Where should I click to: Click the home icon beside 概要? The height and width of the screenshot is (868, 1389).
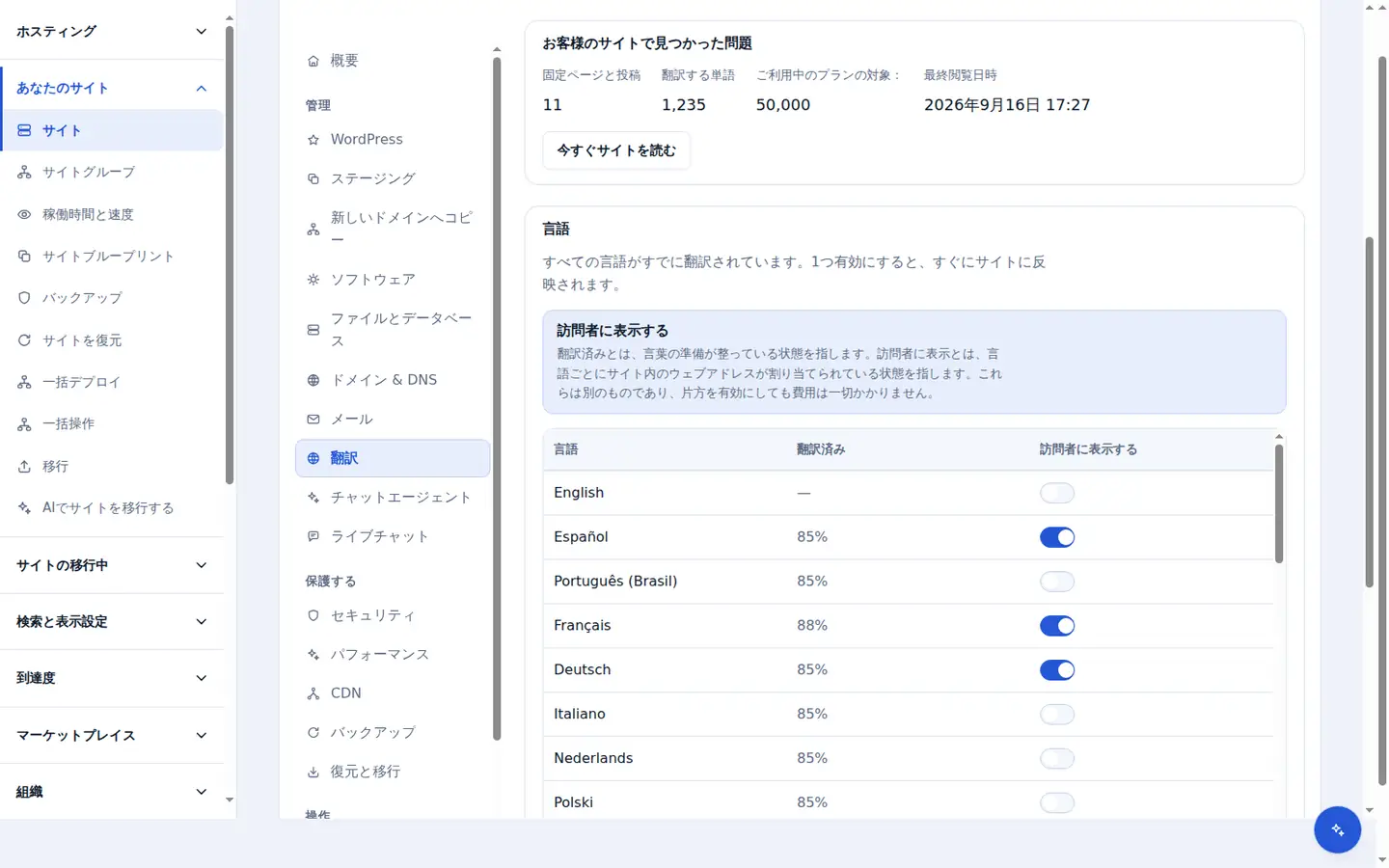[313, 61]
